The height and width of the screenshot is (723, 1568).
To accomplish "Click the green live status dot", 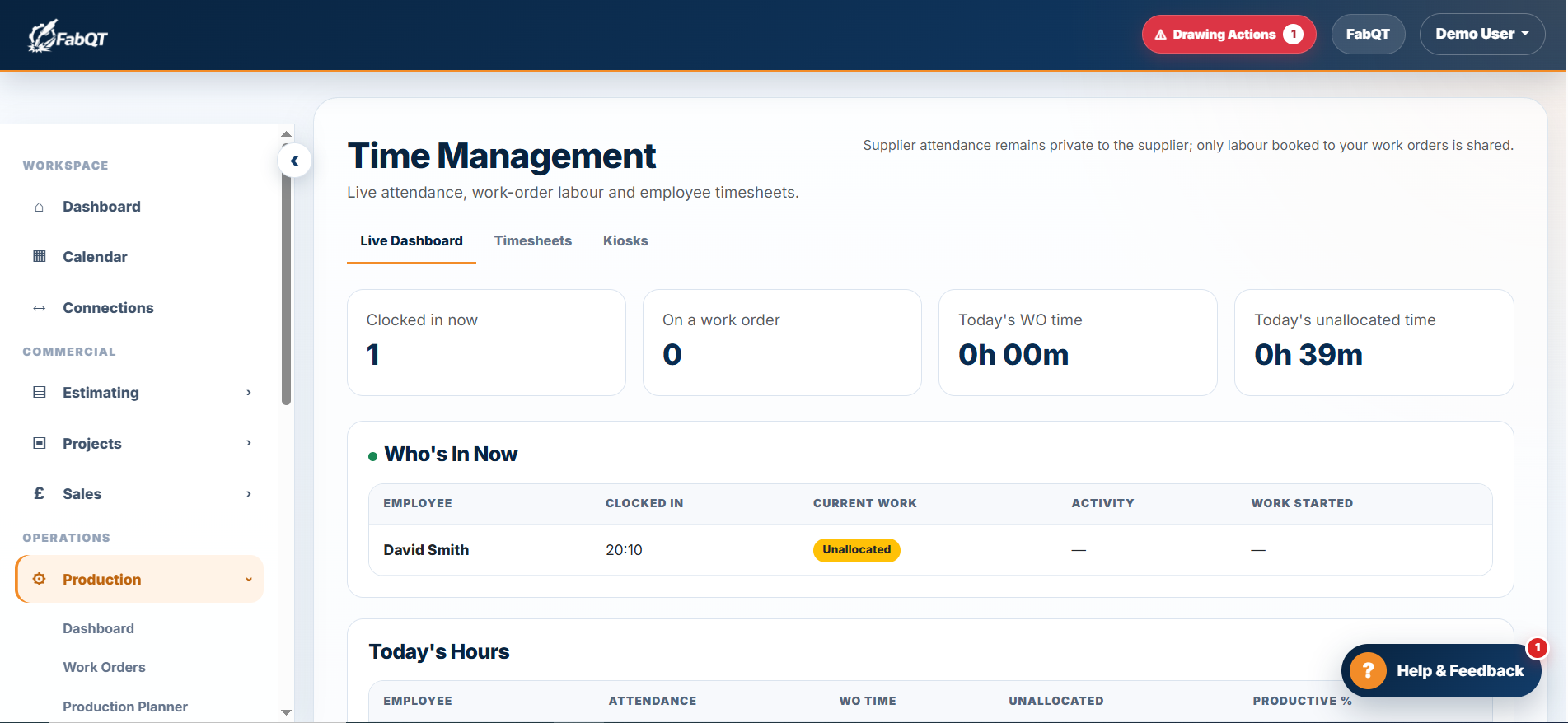I will tap(372, 456).
